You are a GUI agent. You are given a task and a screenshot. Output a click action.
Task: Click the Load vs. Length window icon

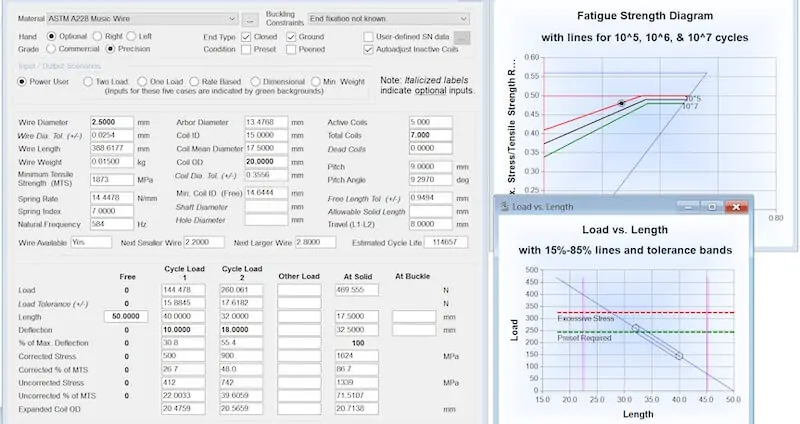click(x=503, y=207)
